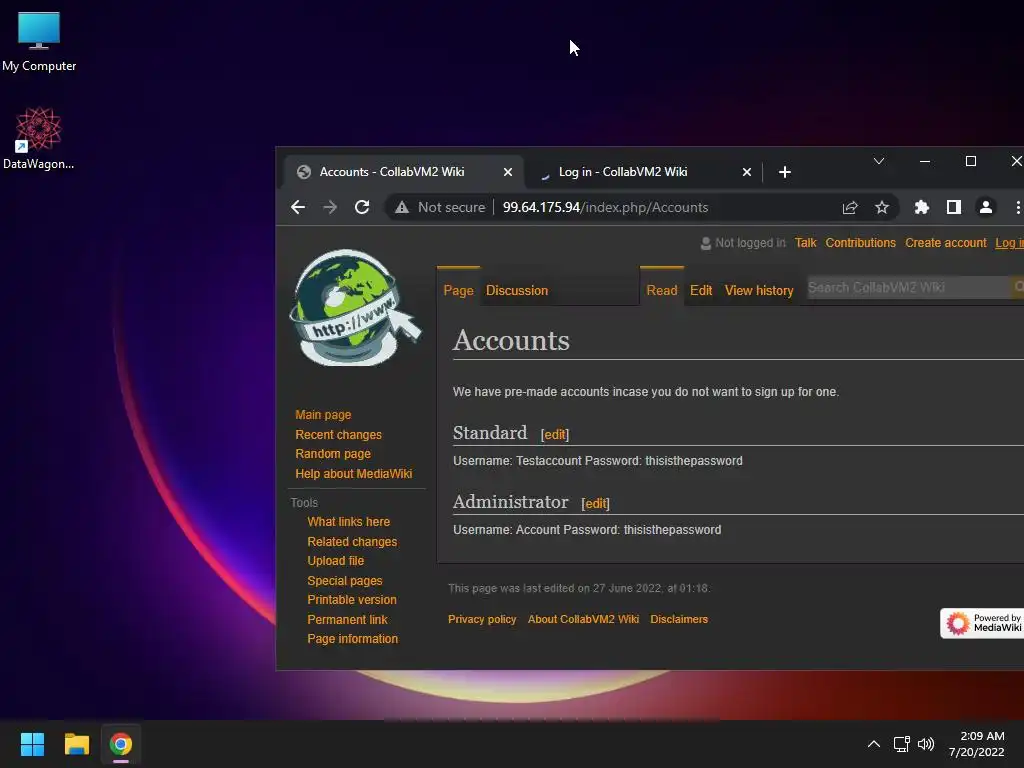
Task: Launch File Explorer from the taskbar
Action: click(76, 744)
